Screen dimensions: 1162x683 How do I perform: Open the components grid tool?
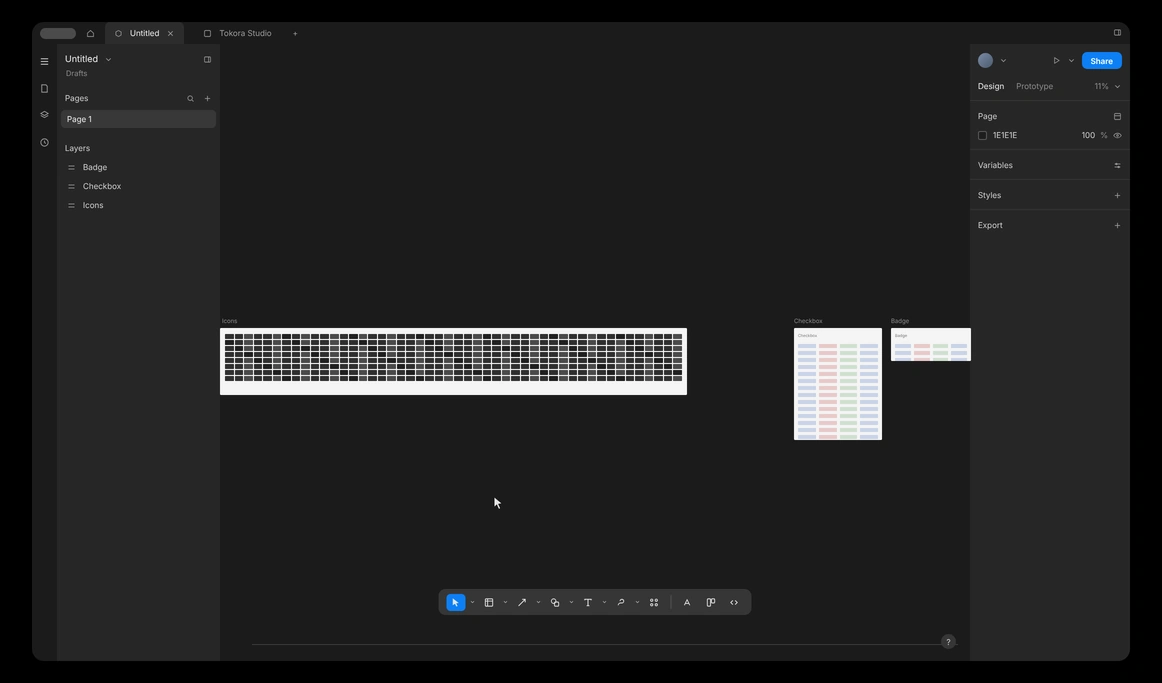point(654,602)
